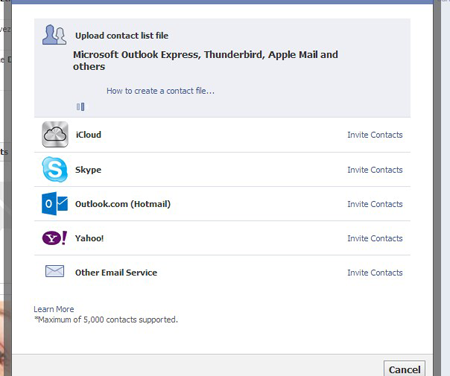Click the Other Email Service envelope icon
This screenshot has width=450, height=376.
55,271
